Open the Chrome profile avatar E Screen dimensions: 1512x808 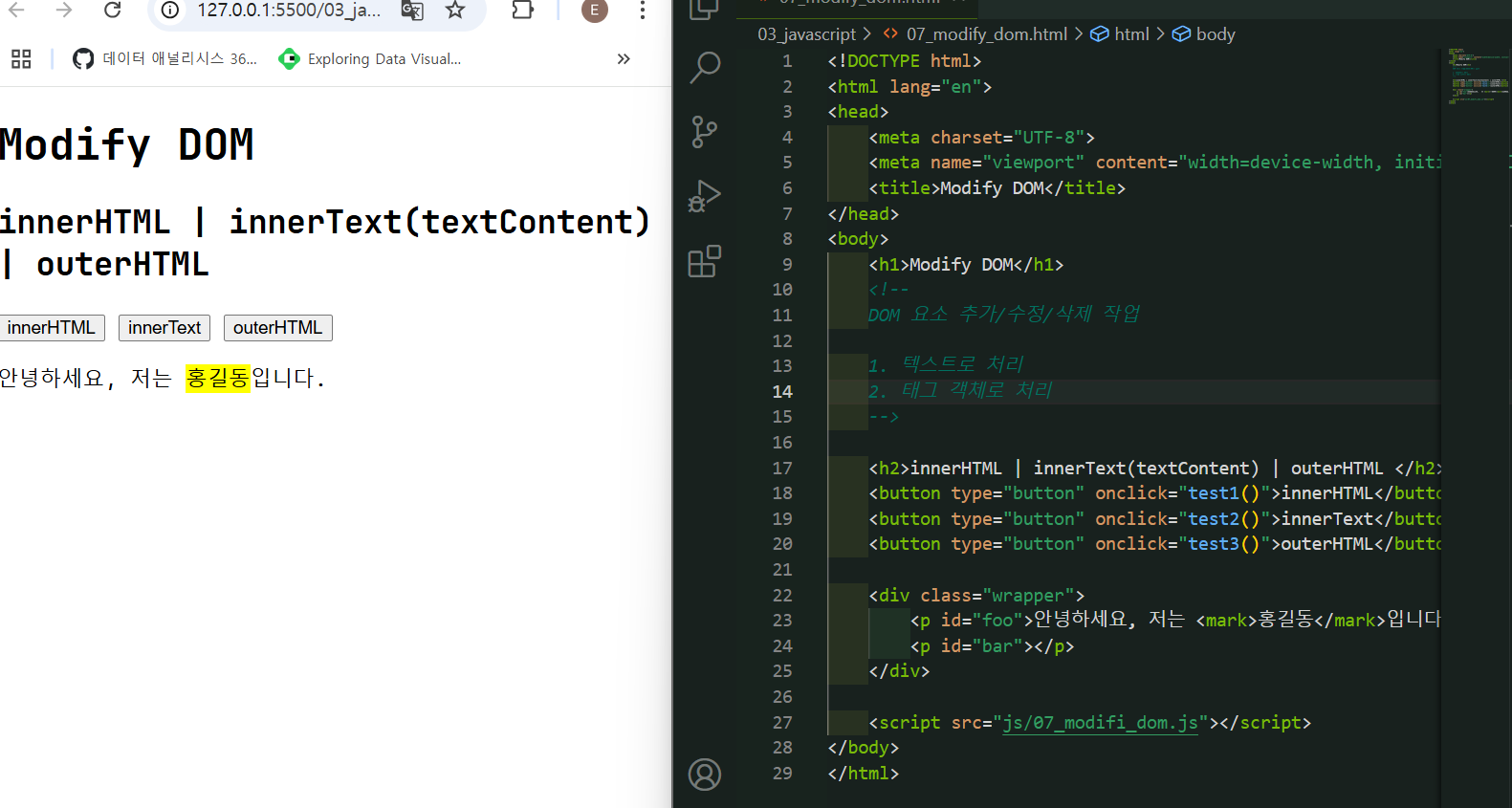point(595,11)
